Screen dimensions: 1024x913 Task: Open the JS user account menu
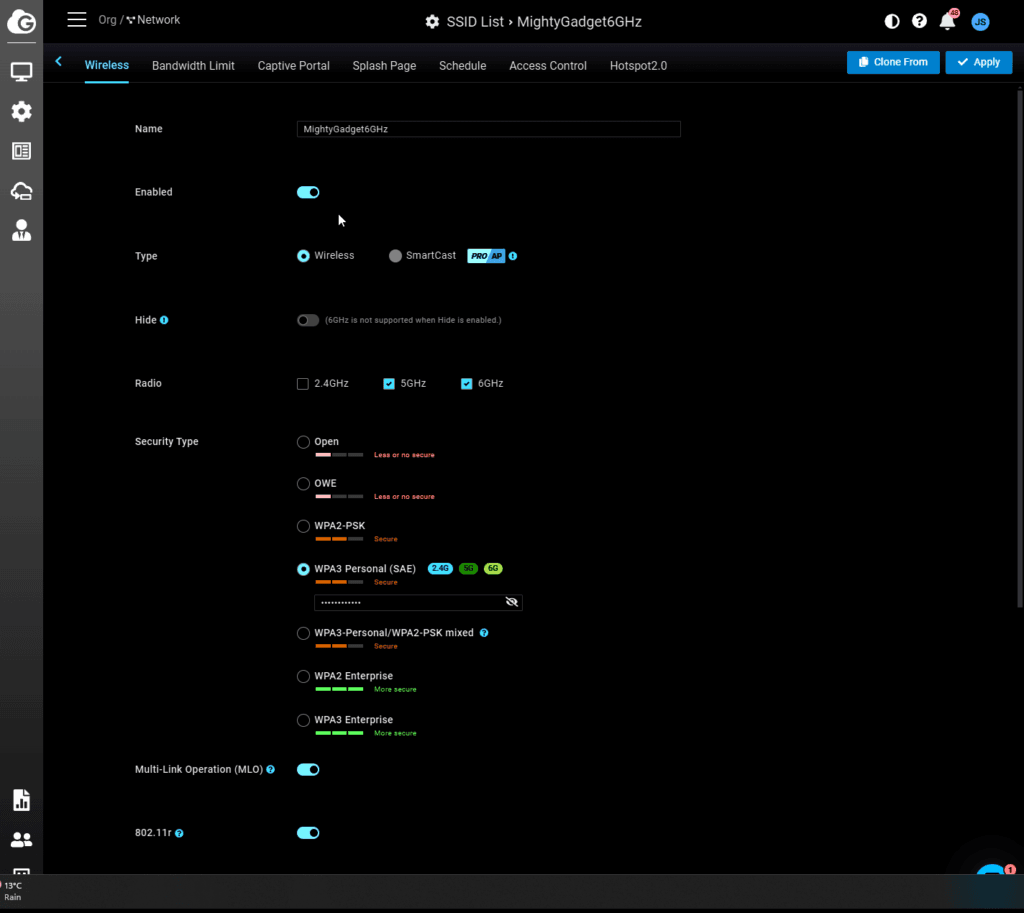click(980, 22)
